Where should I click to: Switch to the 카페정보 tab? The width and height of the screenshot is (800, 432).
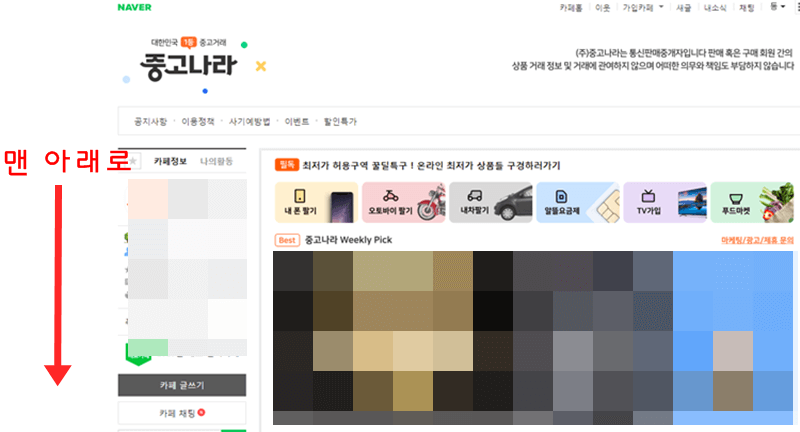point(170,161)
